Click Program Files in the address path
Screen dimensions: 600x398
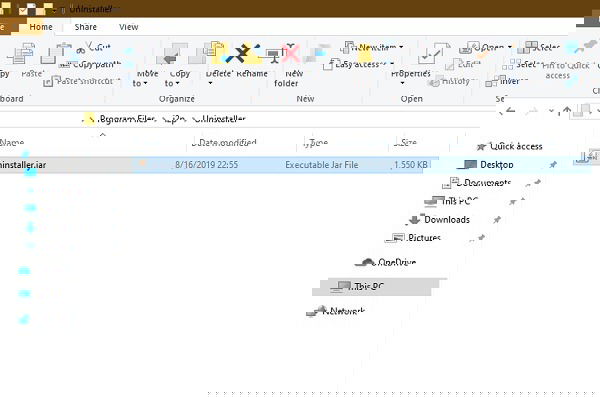(x=127, y=119)
